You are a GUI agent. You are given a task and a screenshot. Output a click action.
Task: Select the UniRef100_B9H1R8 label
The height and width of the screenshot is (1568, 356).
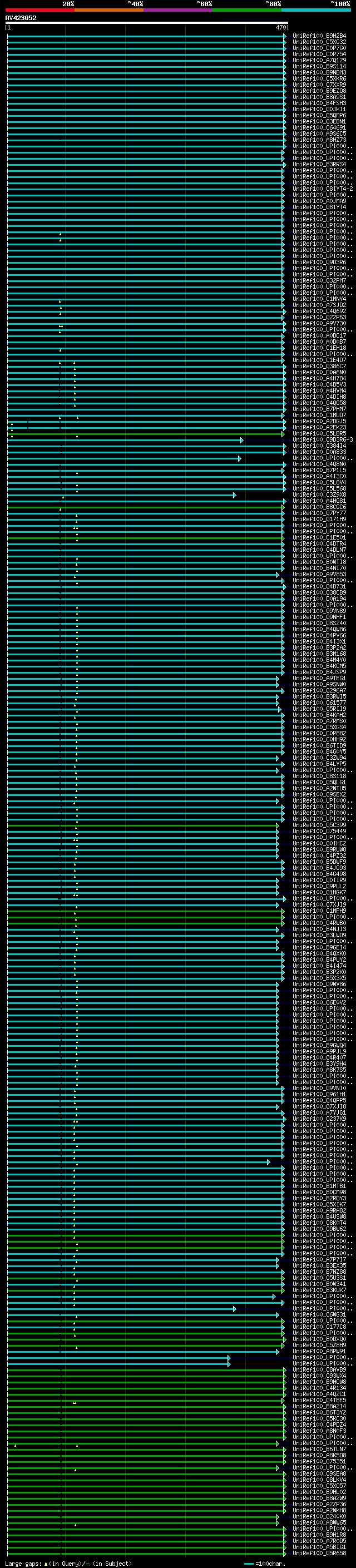point(319,1535)
